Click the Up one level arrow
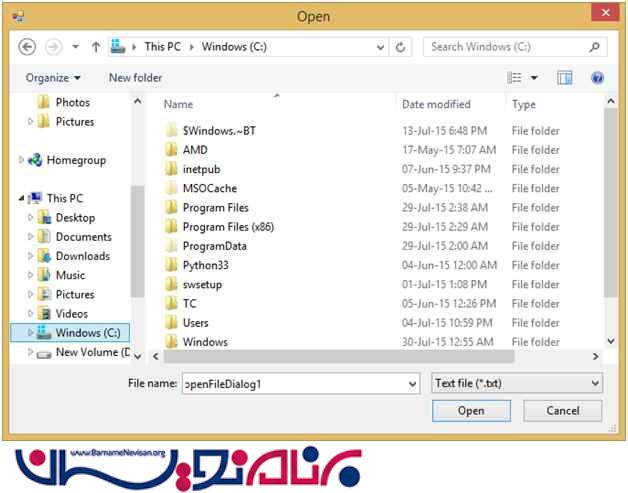 tap(96, 47)
